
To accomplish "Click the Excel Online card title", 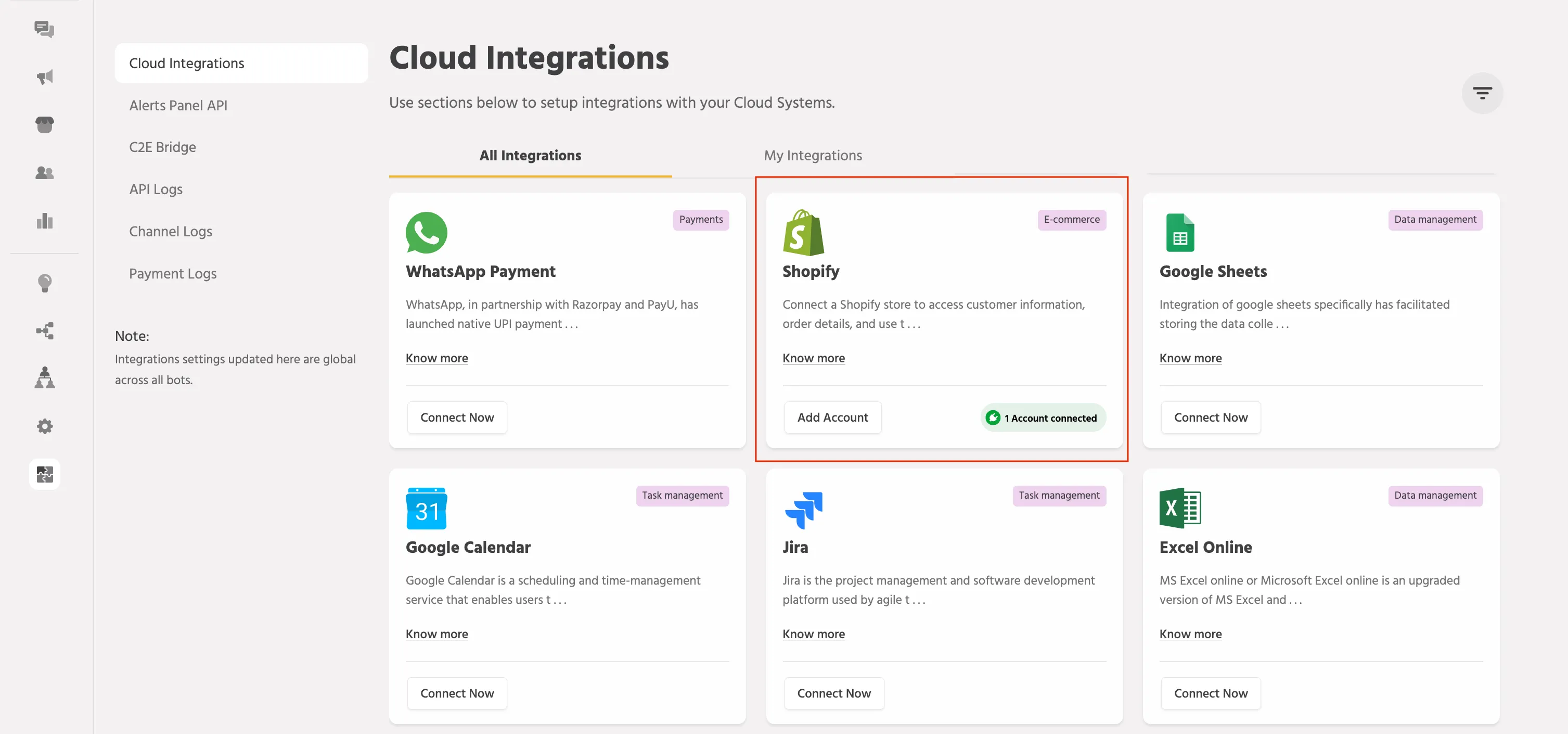I will coord(1205,548).
